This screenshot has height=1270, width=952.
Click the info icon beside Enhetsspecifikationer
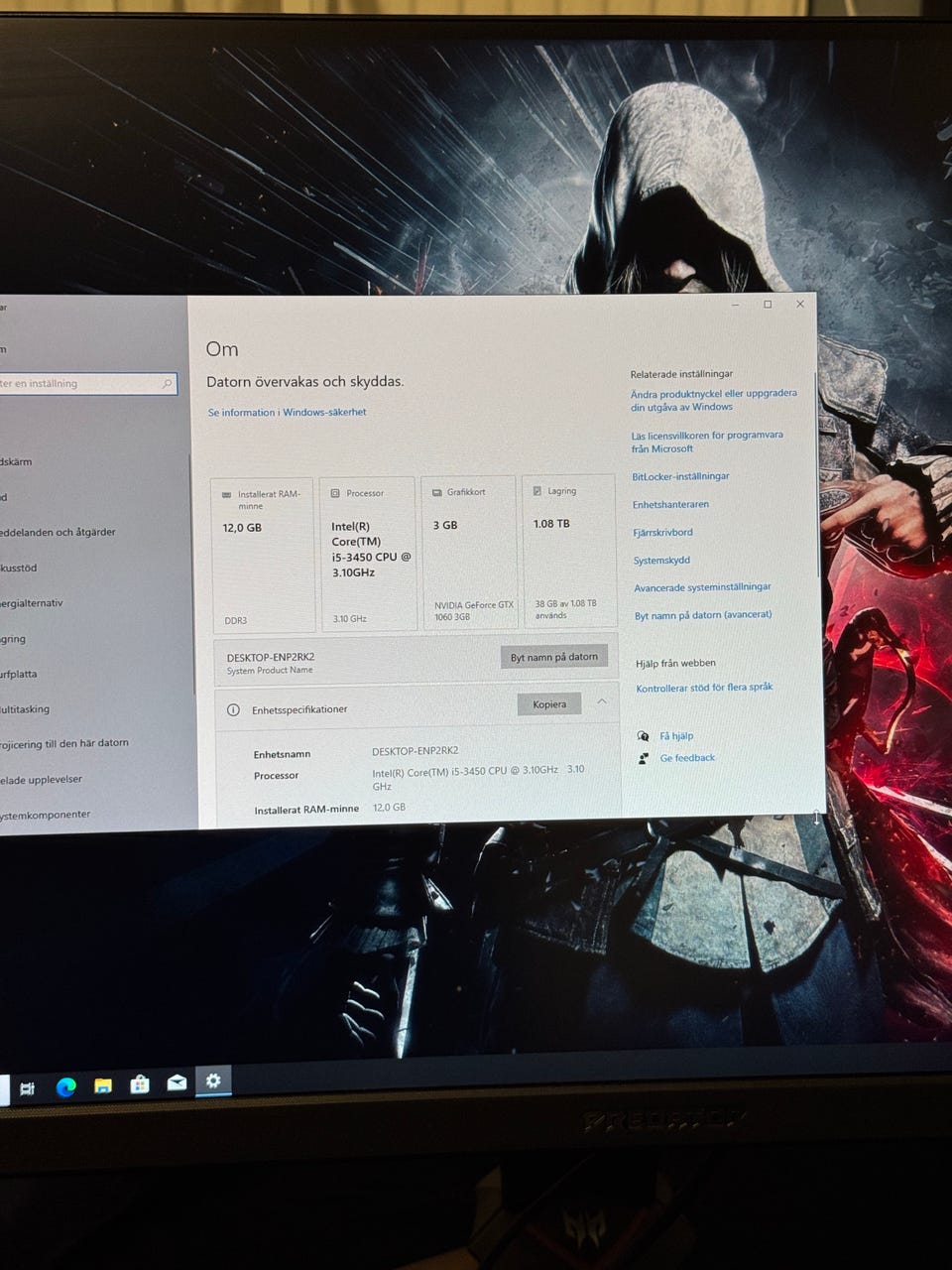234,710
